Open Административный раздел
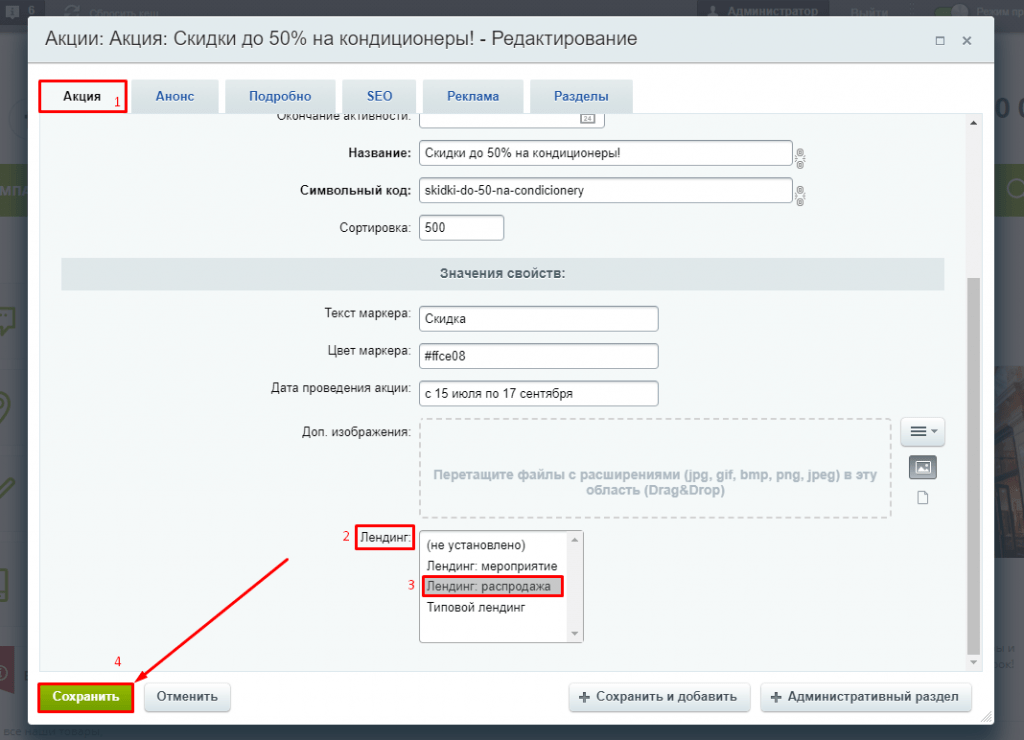This screenshot has height=740, width=1024. (866, 697)
